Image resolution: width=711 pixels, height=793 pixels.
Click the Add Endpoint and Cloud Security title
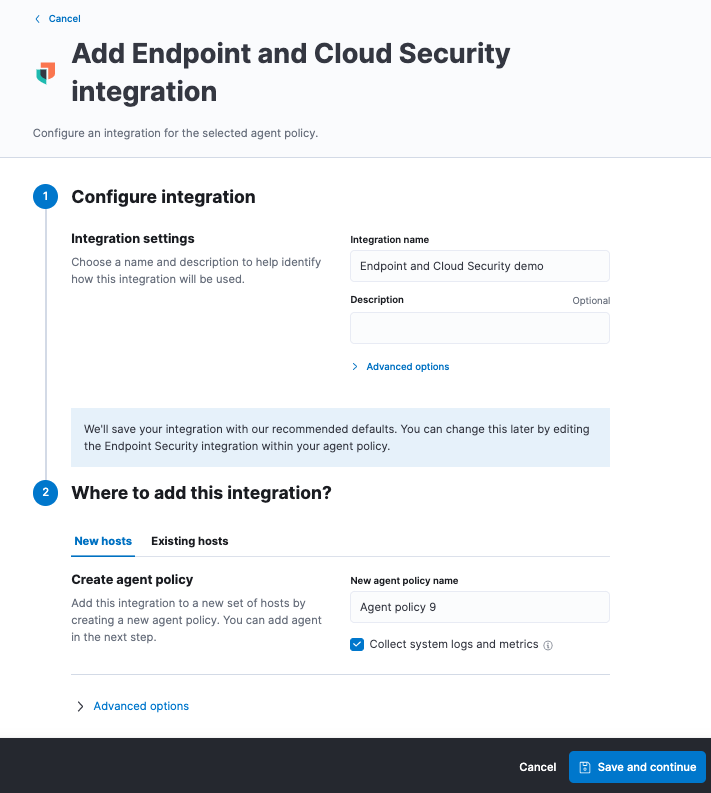290,72
